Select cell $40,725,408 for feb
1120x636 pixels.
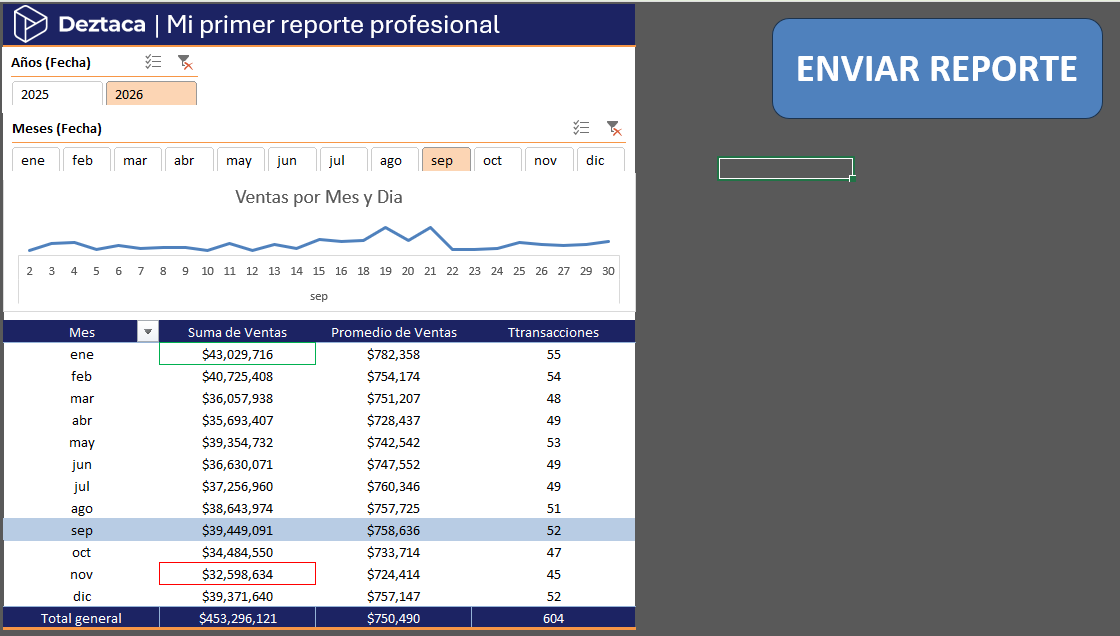click(237, 377)
